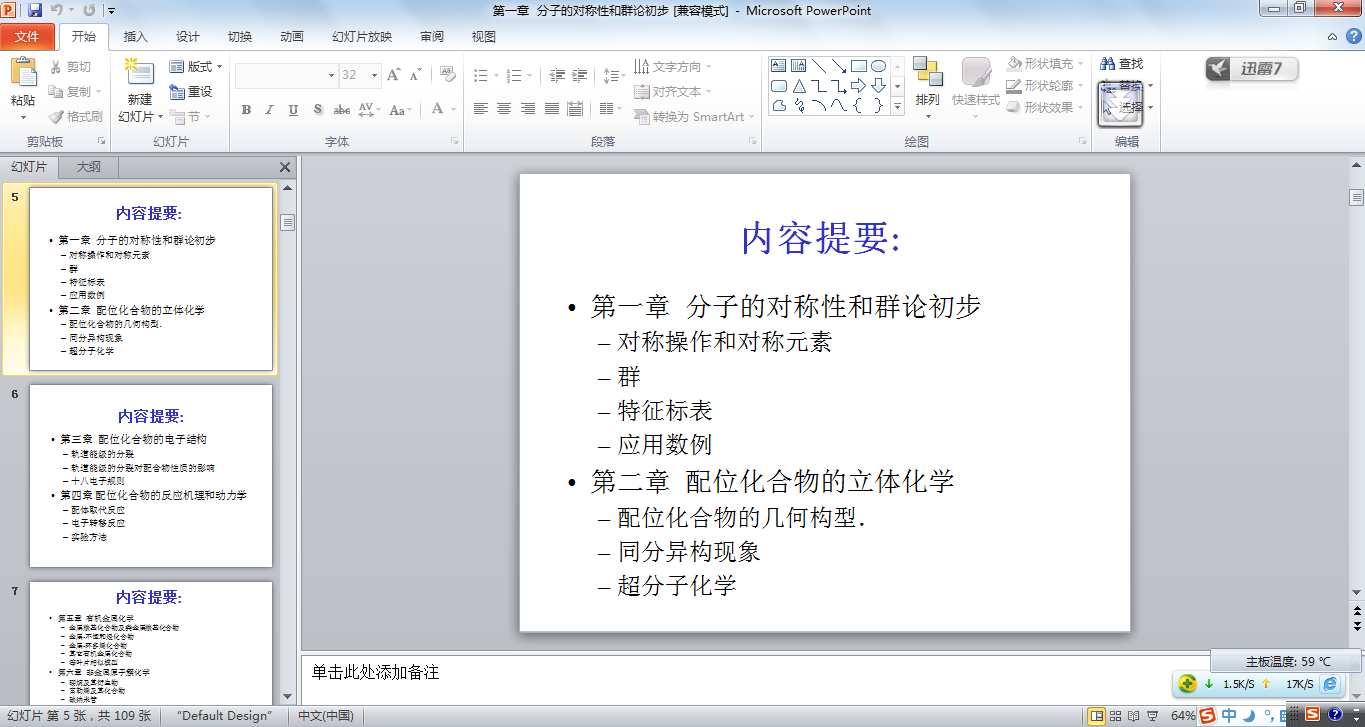Screen dimensions: 1365x727
Task: Open the Layout (版式) dropdown
Action: (x=196, y=67)
